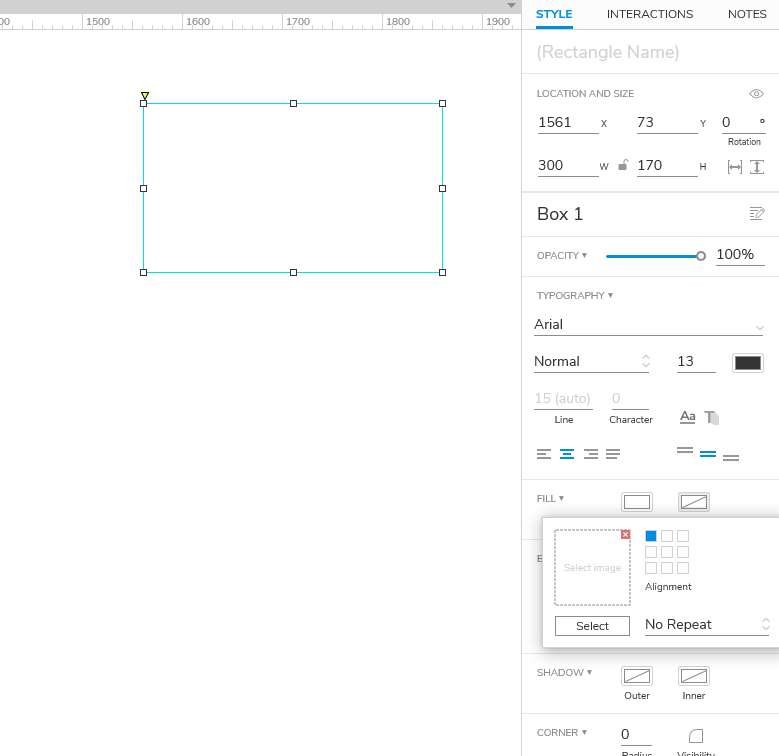Open the Normal font style dropdown
The width and height of the screenshot is (779, 756).
[591, 362]
